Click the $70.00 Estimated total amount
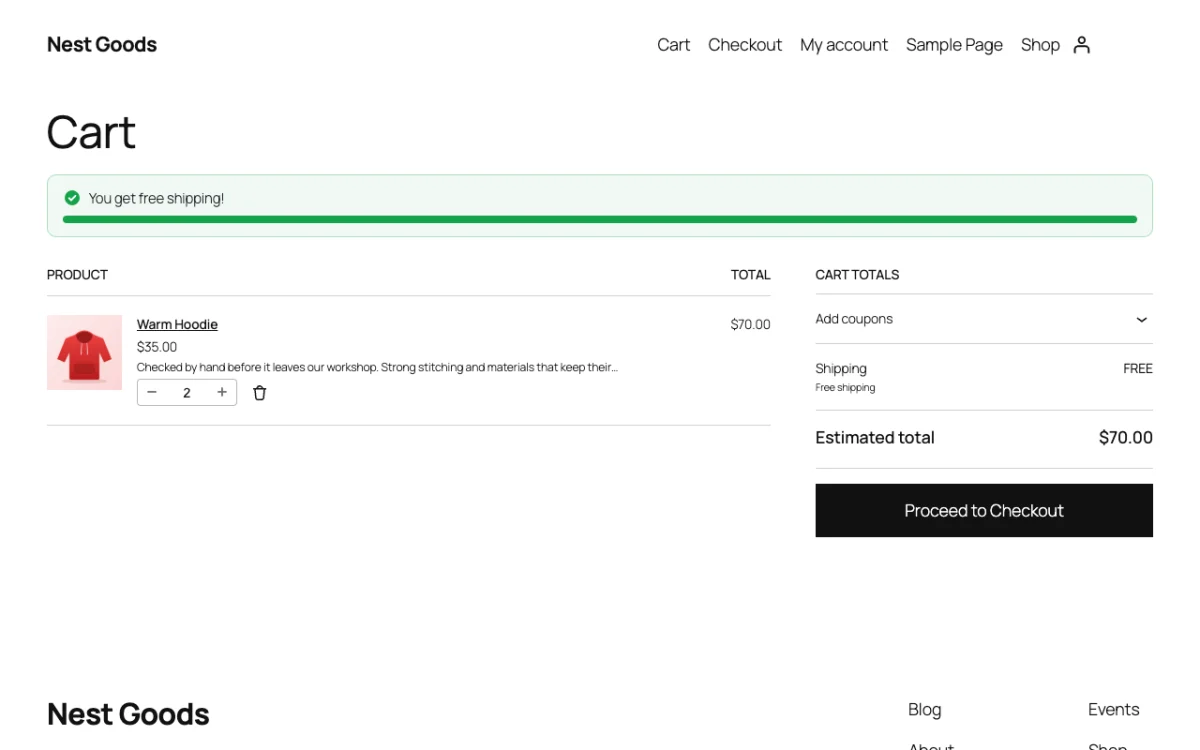Viewport: 1200px width, 750px height. coord(1125,437)
